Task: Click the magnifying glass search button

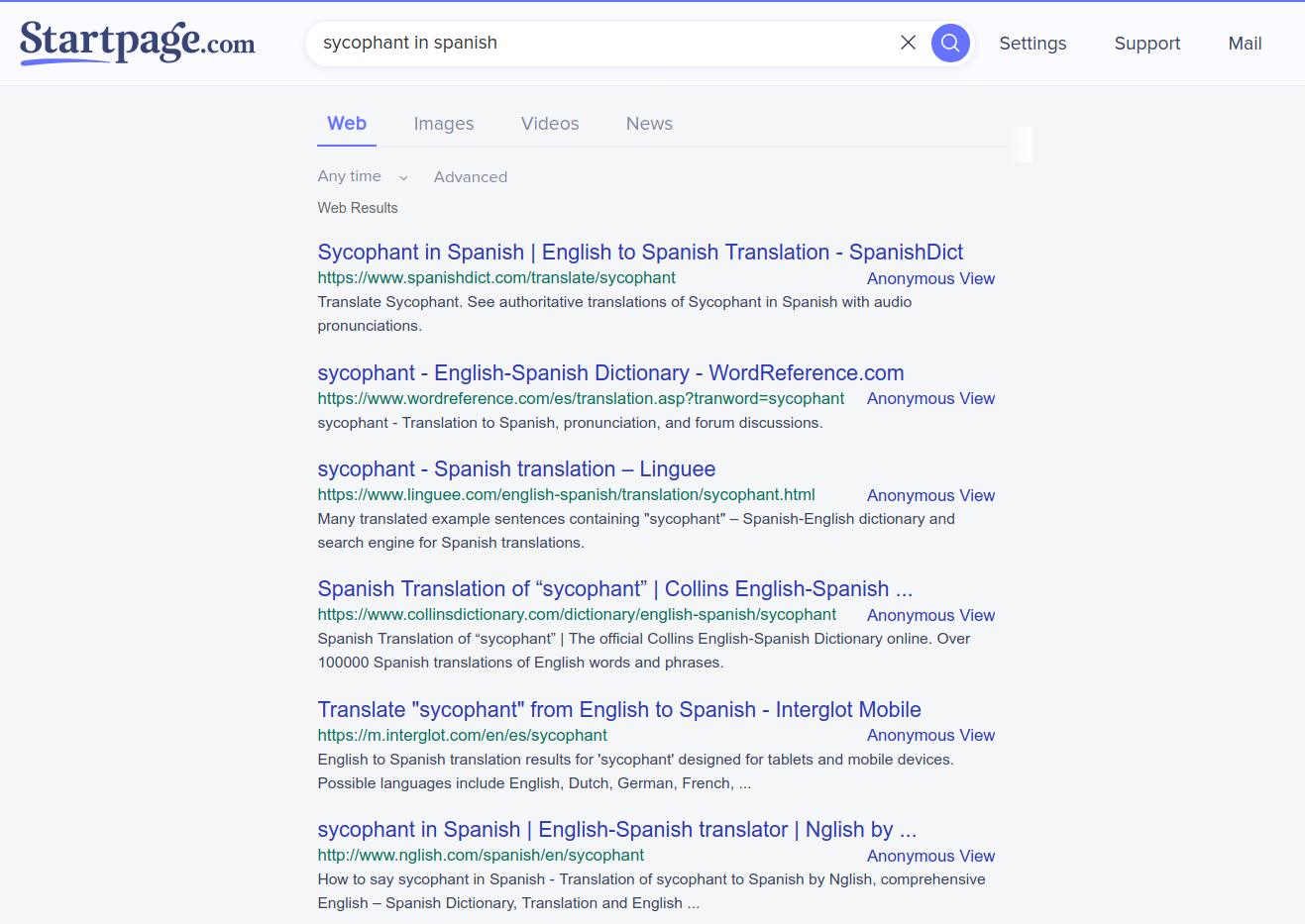Action: [950, 43]
